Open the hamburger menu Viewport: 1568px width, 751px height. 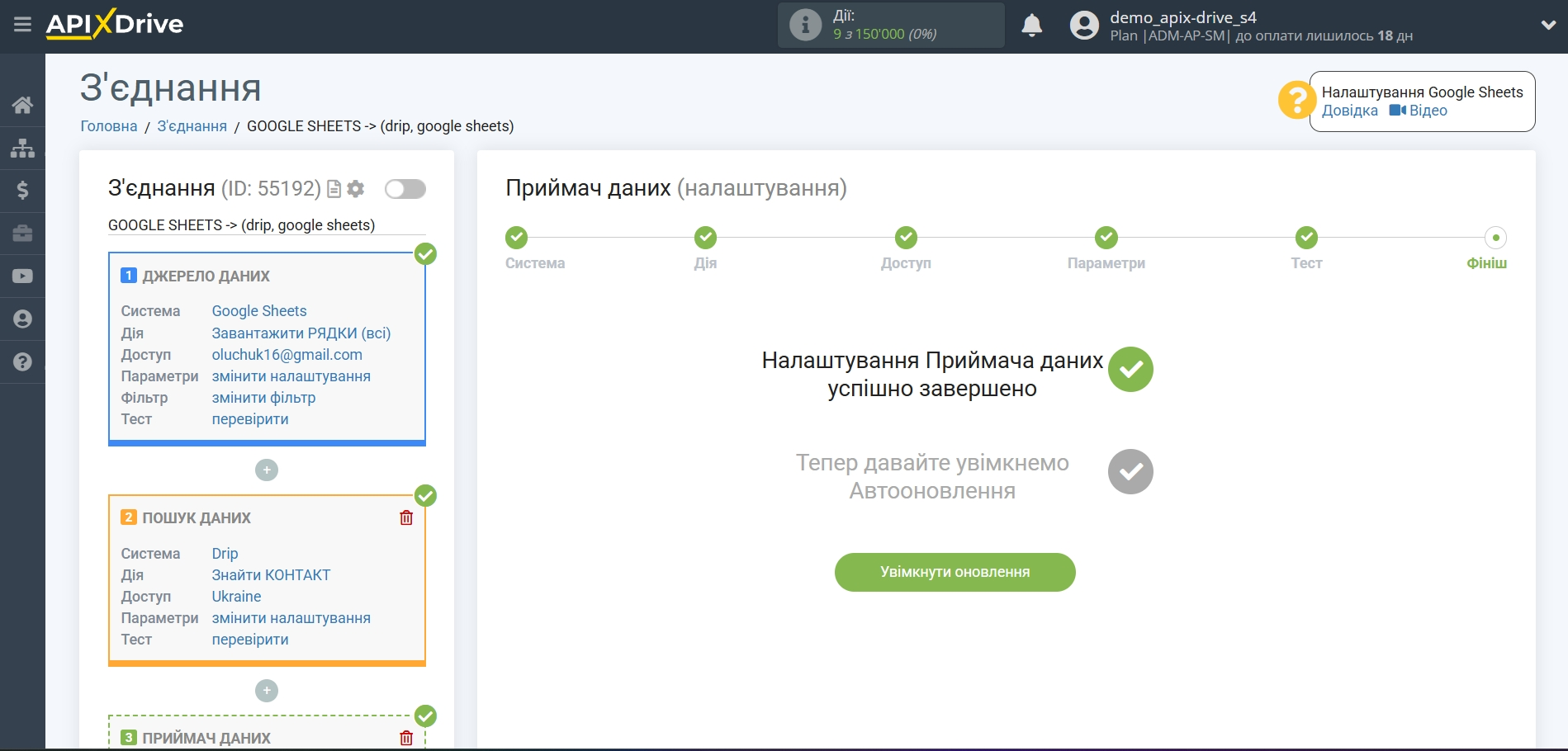click(x=22, y=25)
